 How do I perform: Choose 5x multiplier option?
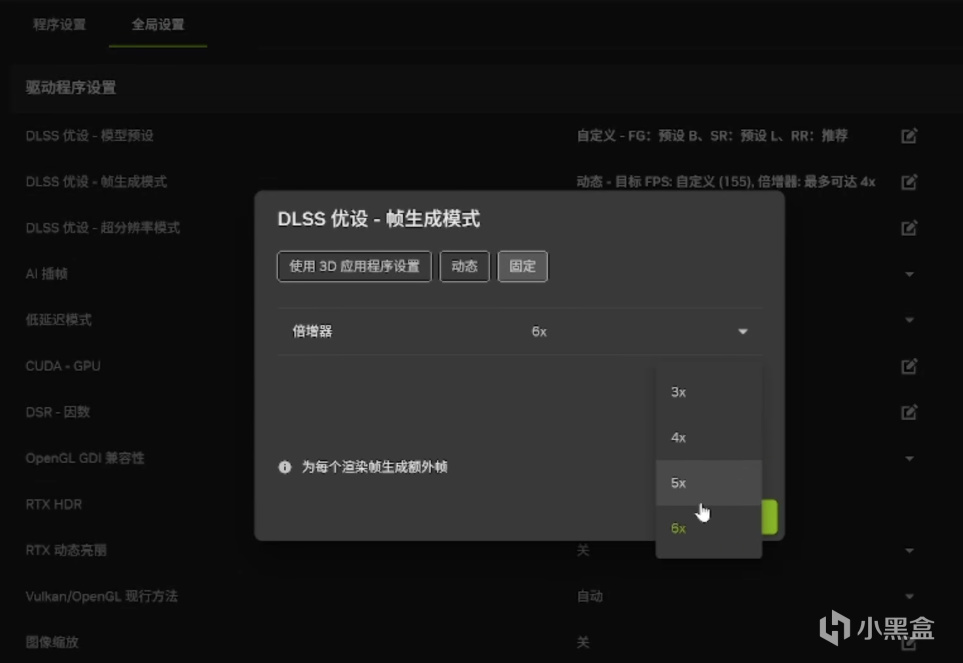tap(709, 483)
